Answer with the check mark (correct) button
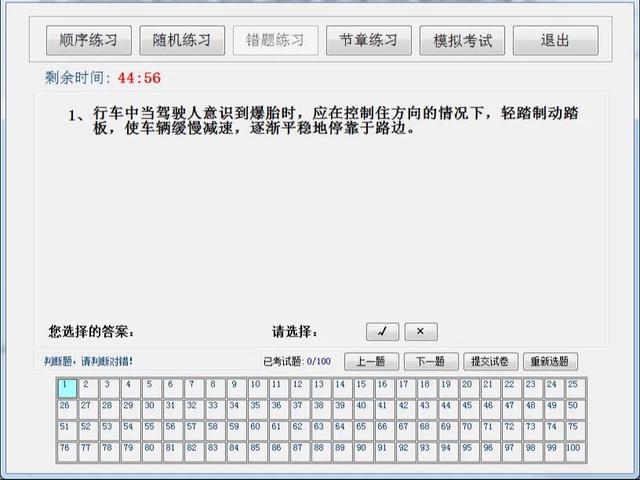The image size is (640, 480). pos(382,331)
